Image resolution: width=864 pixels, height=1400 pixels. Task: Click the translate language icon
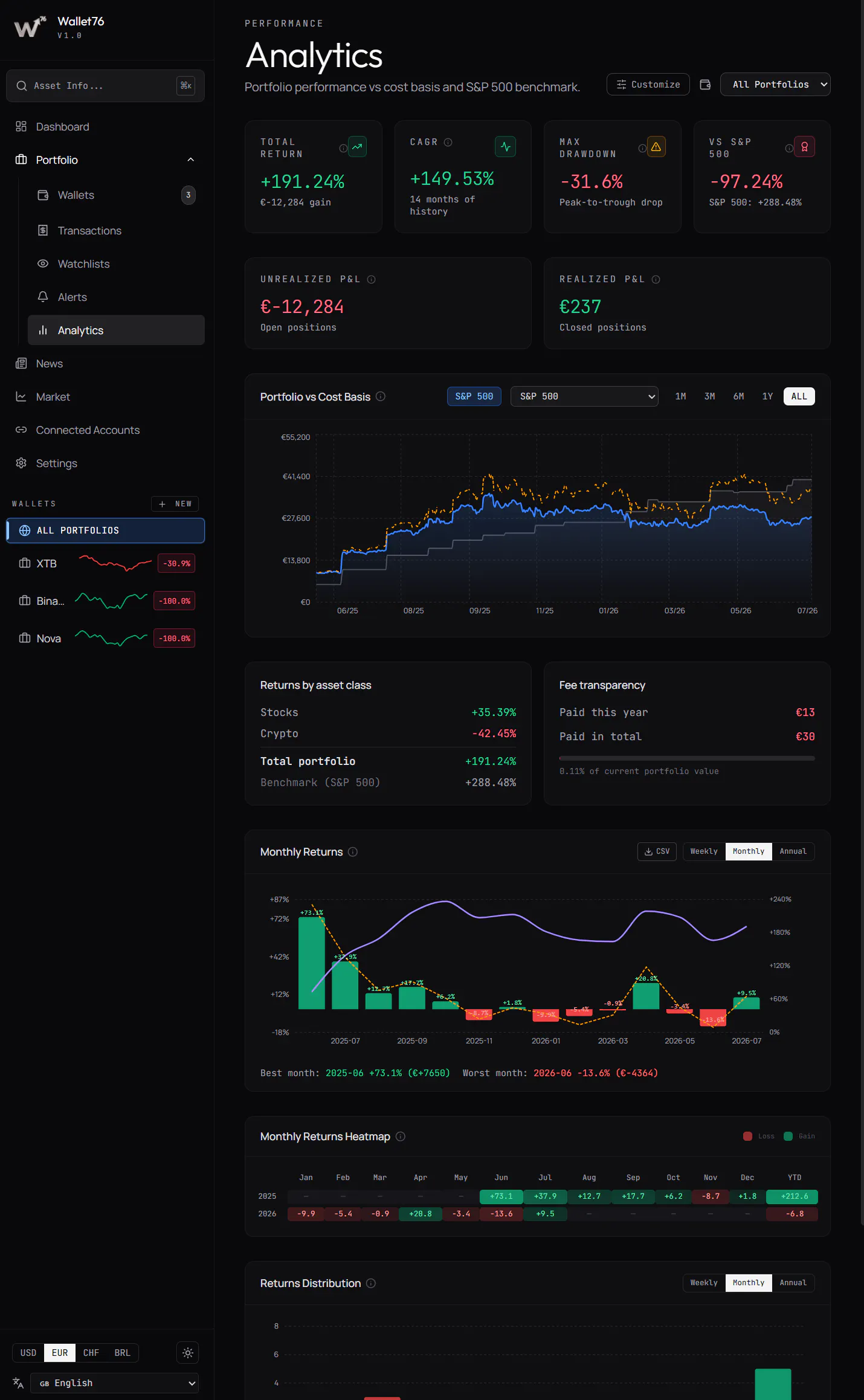(18, 1382)
